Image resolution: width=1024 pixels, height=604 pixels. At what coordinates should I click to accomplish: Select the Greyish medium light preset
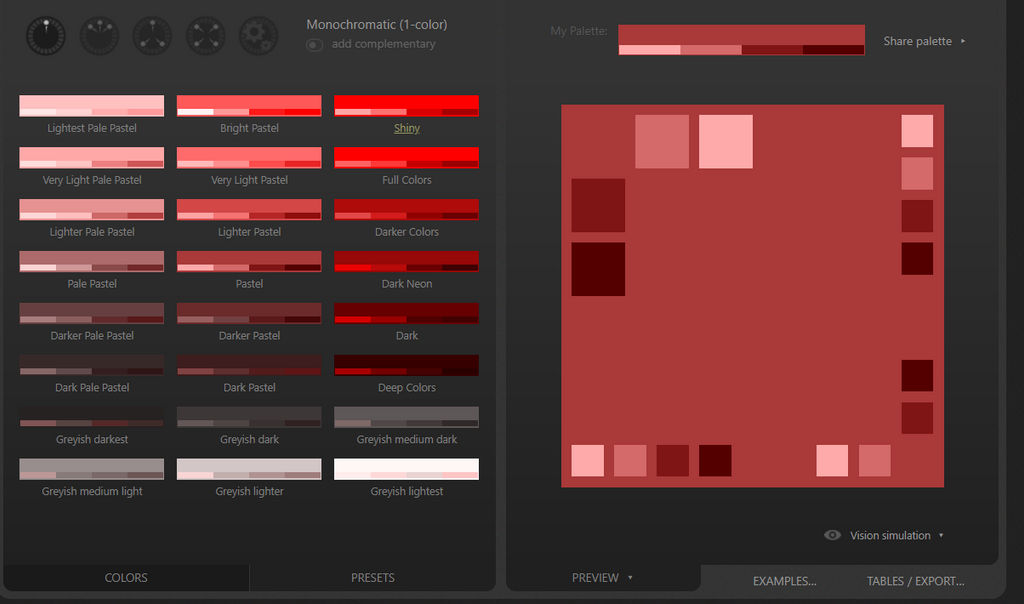point(91,469)
